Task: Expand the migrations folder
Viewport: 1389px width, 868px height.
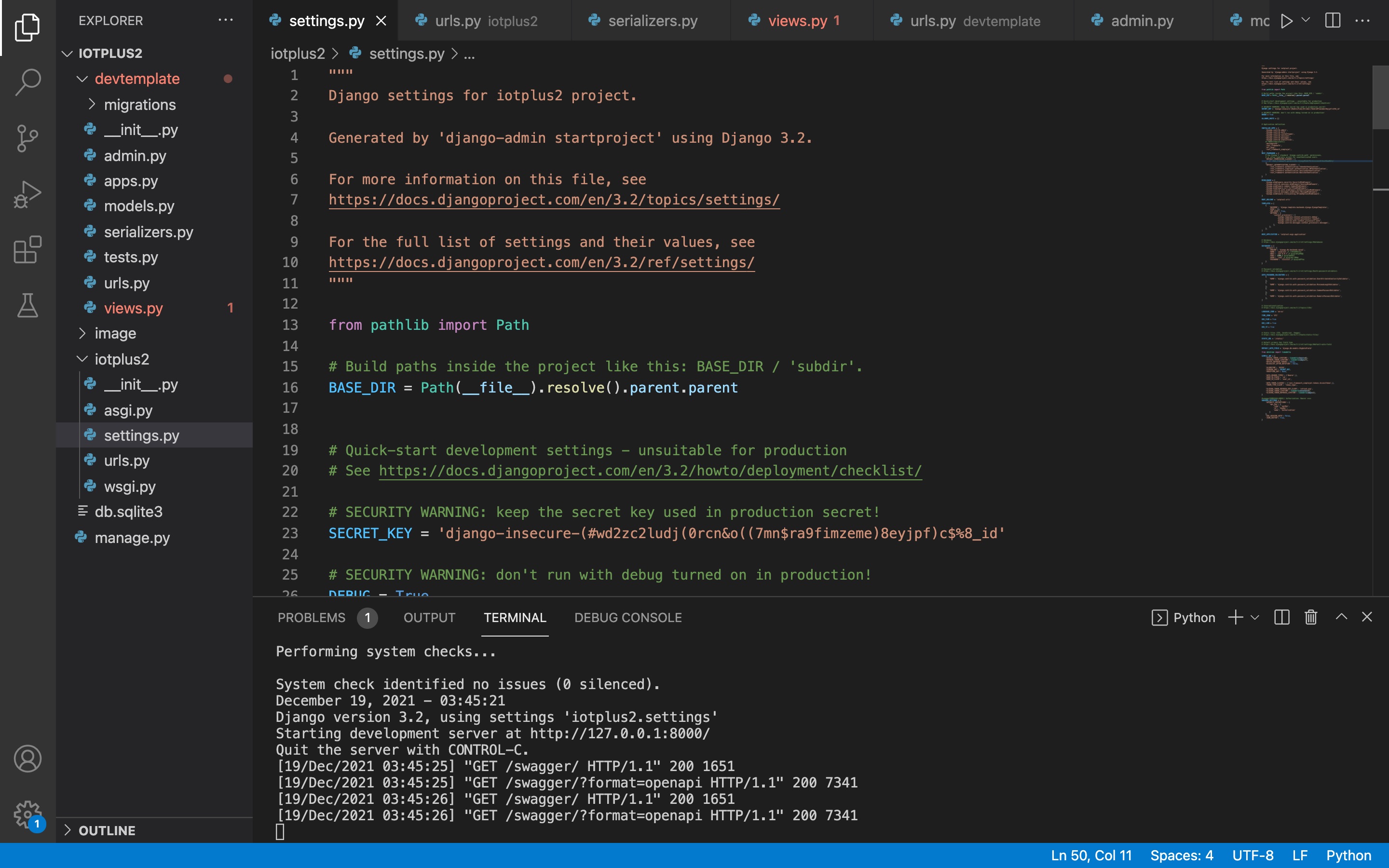Action: 91,104
